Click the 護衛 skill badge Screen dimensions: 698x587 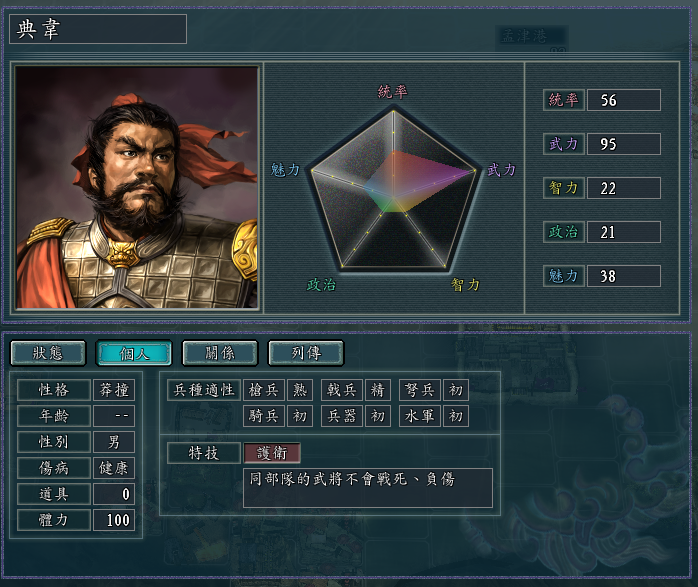pos(272,453)
